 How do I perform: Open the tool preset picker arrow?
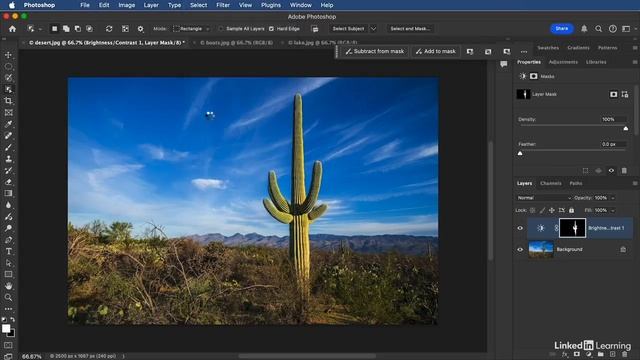pos(40,29)
